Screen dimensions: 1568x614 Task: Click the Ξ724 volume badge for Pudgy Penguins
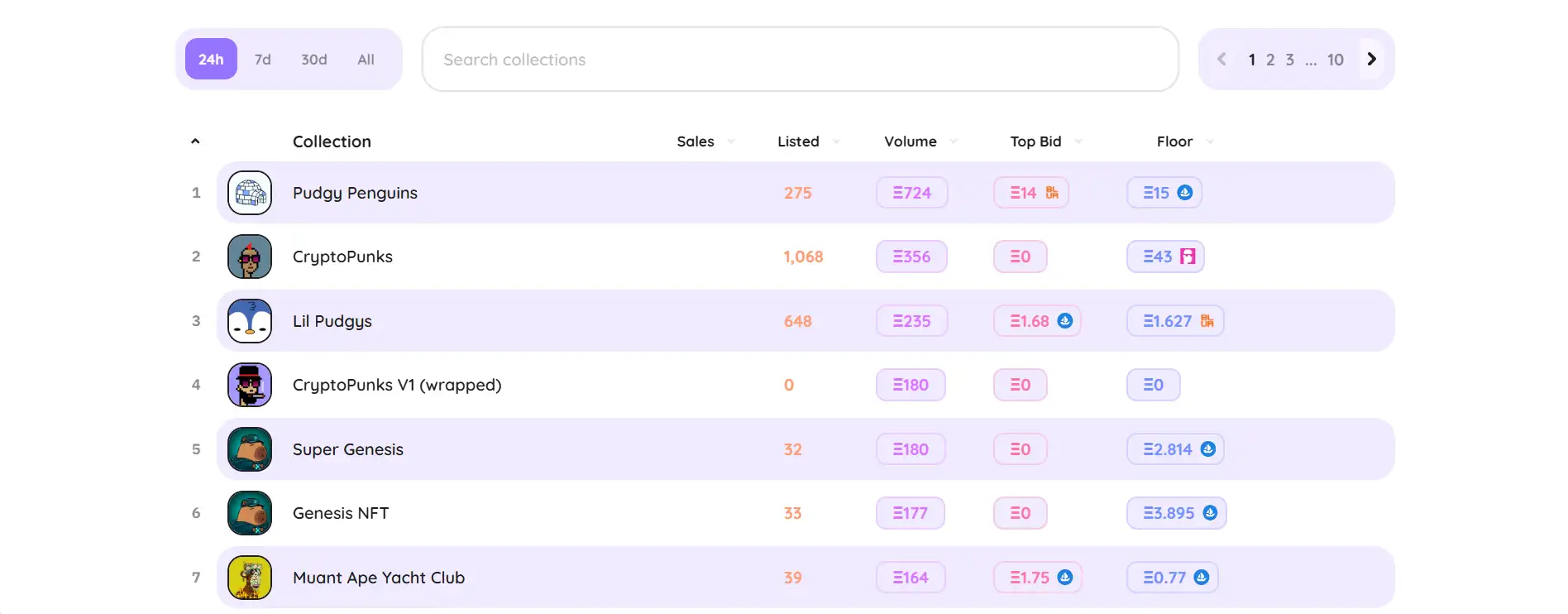pyautogui.click(x=911, y=193)
